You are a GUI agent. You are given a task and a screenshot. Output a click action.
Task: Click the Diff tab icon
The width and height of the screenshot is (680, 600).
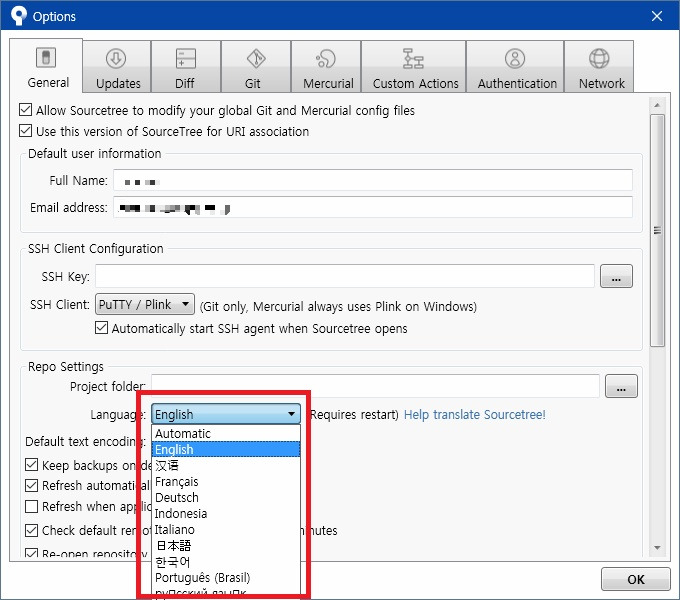[186, 59]
